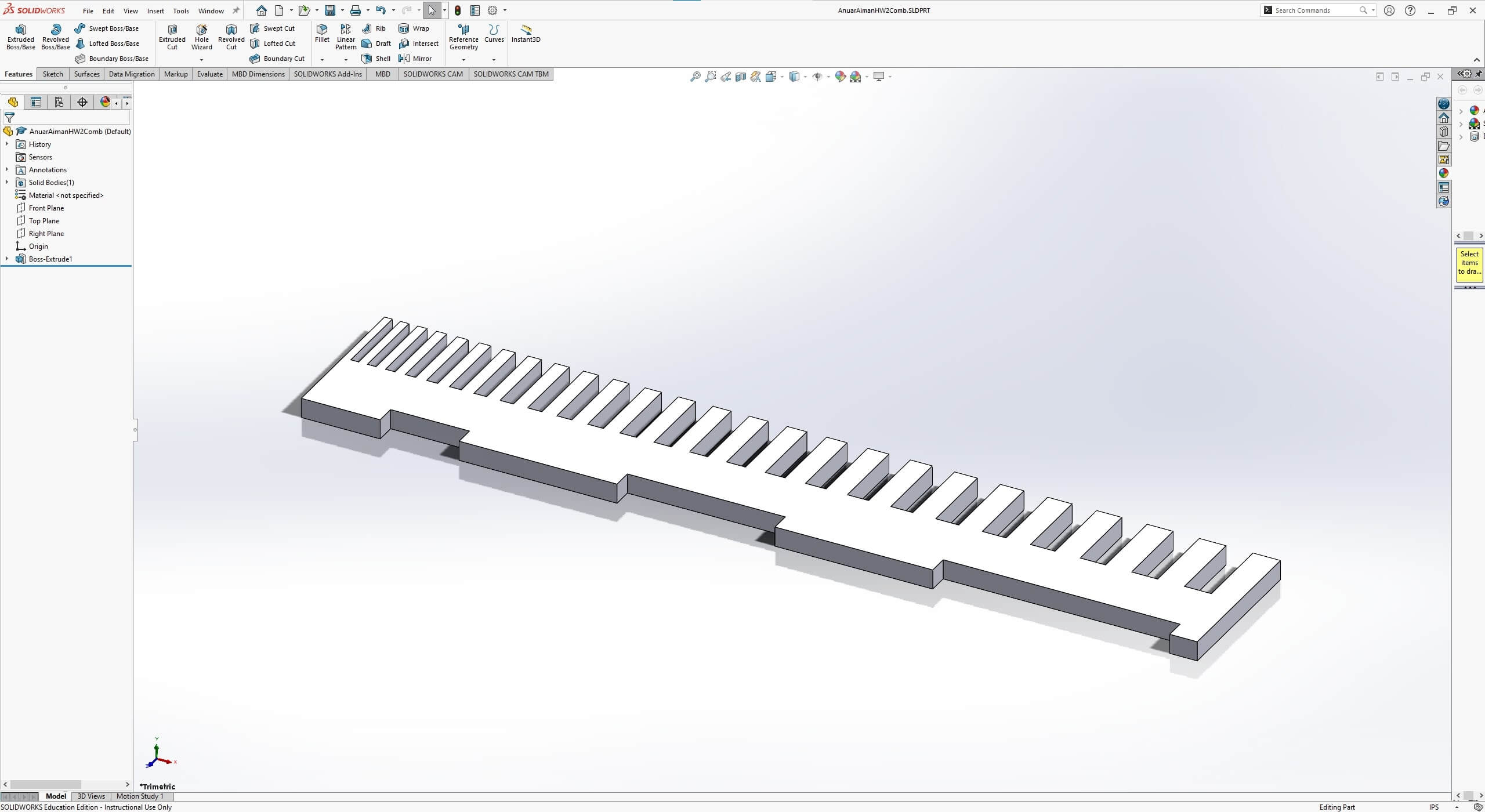Open the Motion Study 1 tab
This screenshot has height=812, width=1485.
click(140, 796)
